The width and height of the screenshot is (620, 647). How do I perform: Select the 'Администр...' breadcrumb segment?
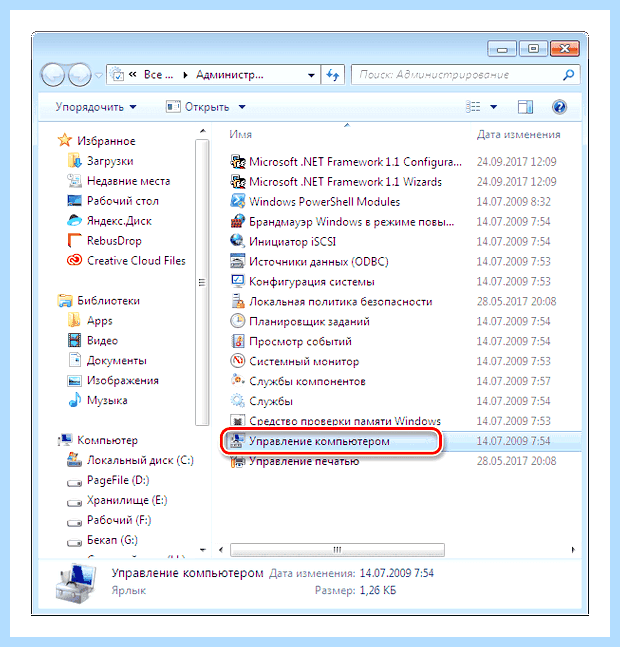point(229,75)
